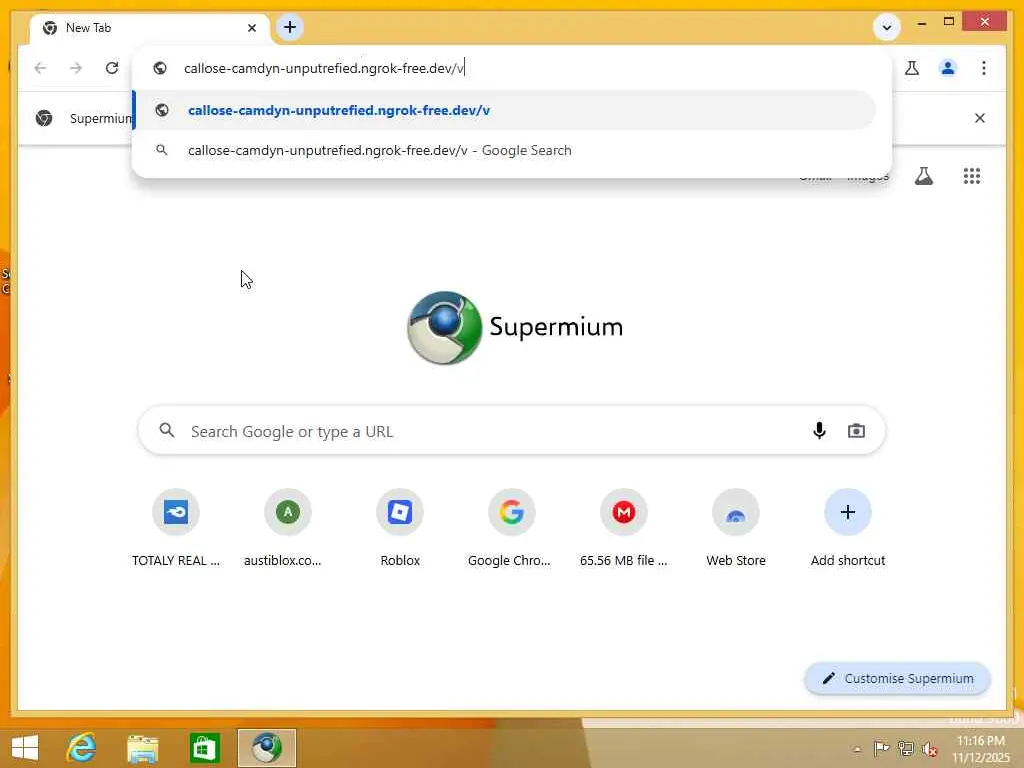This screenshot has width=1024, height=768.
Task: Open network tray icon
Action: [x=905, y=748]
